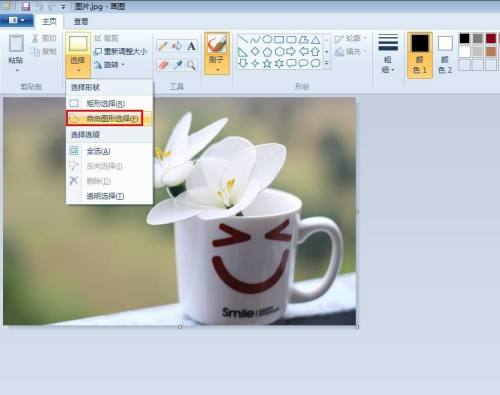Activate Color 1 selector
This screenshot has width=500, height=395.
[420, 55]
